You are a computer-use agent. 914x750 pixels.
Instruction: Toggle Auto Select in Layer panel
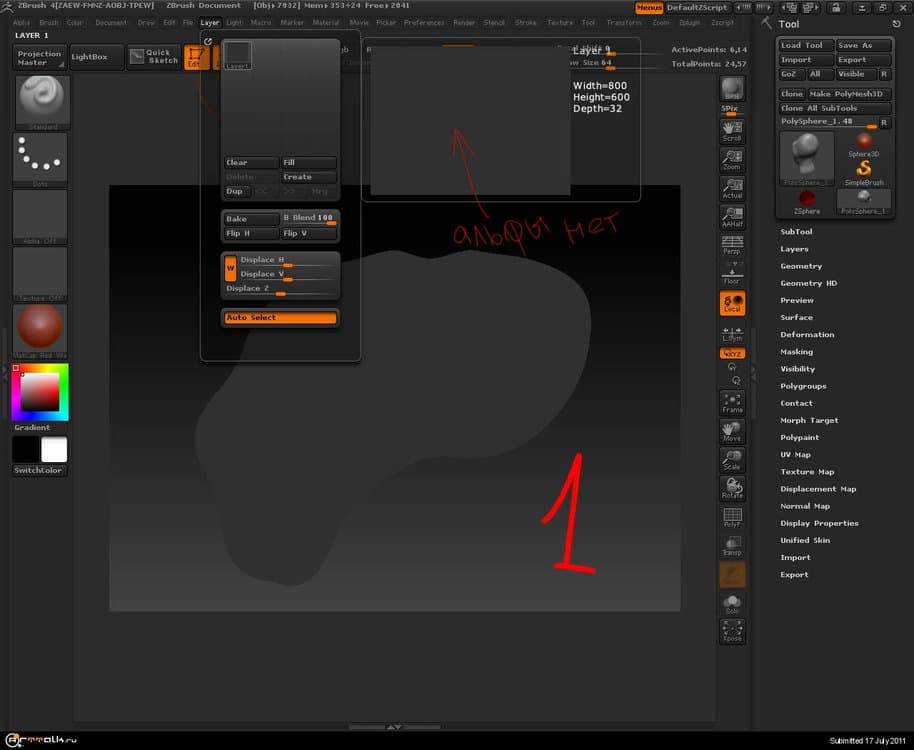pos(280,318)
